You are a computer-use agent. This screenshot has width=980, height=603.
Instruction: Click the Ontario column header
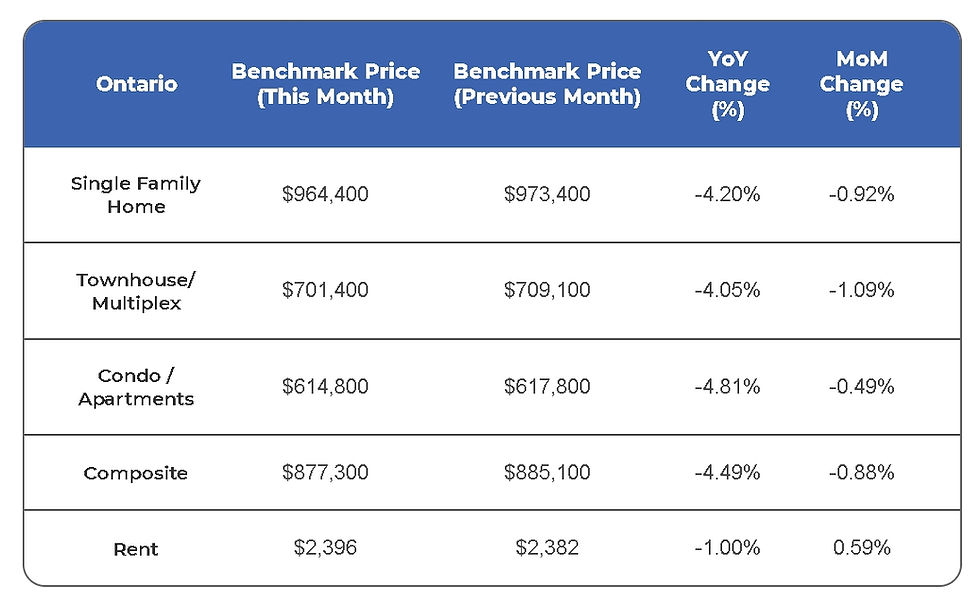(x=136, y=84)
